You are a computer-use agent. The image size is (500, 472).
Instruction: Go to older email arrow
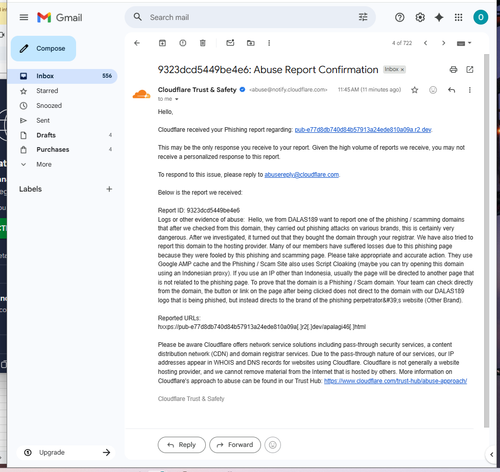(x=443, y=43)
